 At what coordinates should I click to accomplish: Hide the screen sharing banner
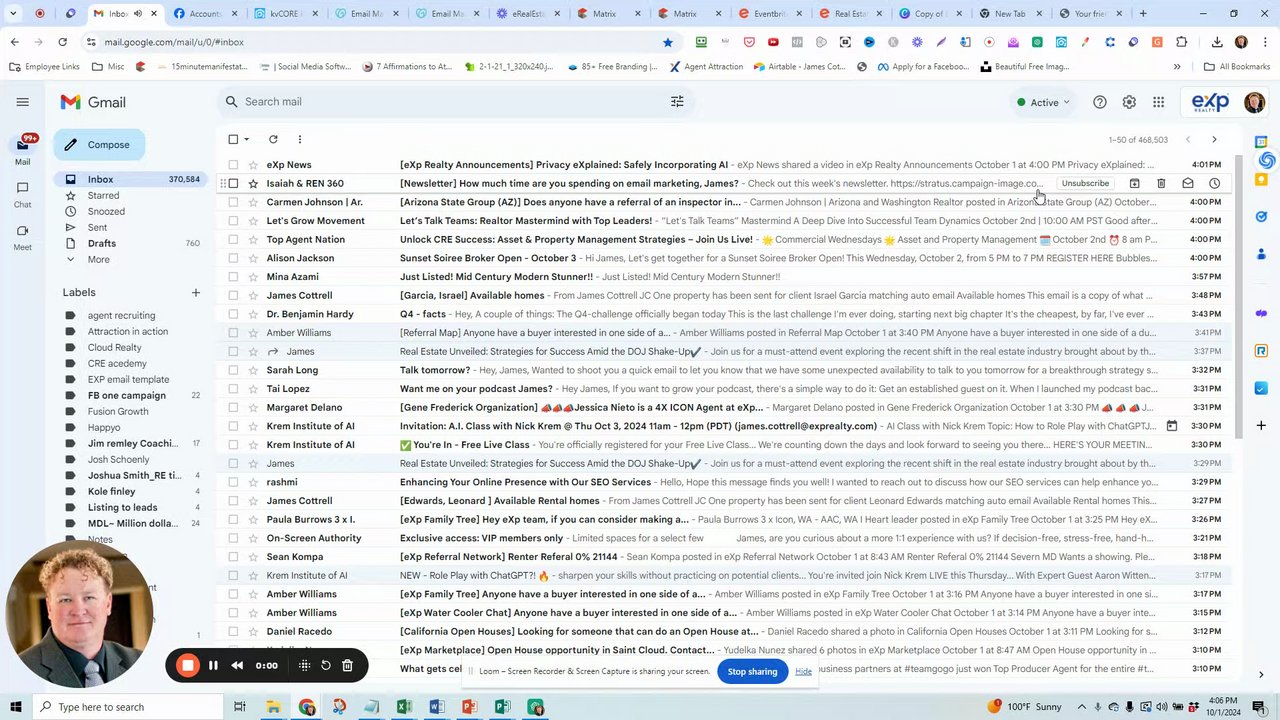pos(803,672)
